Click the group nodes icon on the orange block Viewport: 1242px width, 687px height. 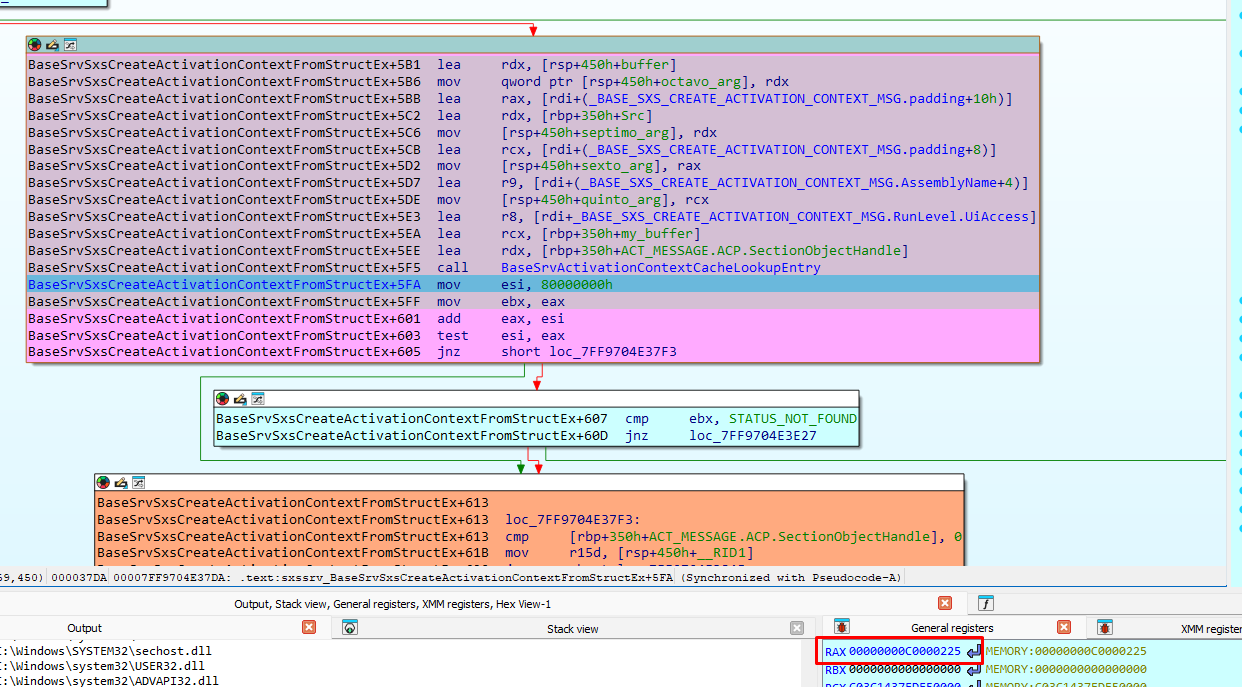pyautogui.click(x=139, y=482)
